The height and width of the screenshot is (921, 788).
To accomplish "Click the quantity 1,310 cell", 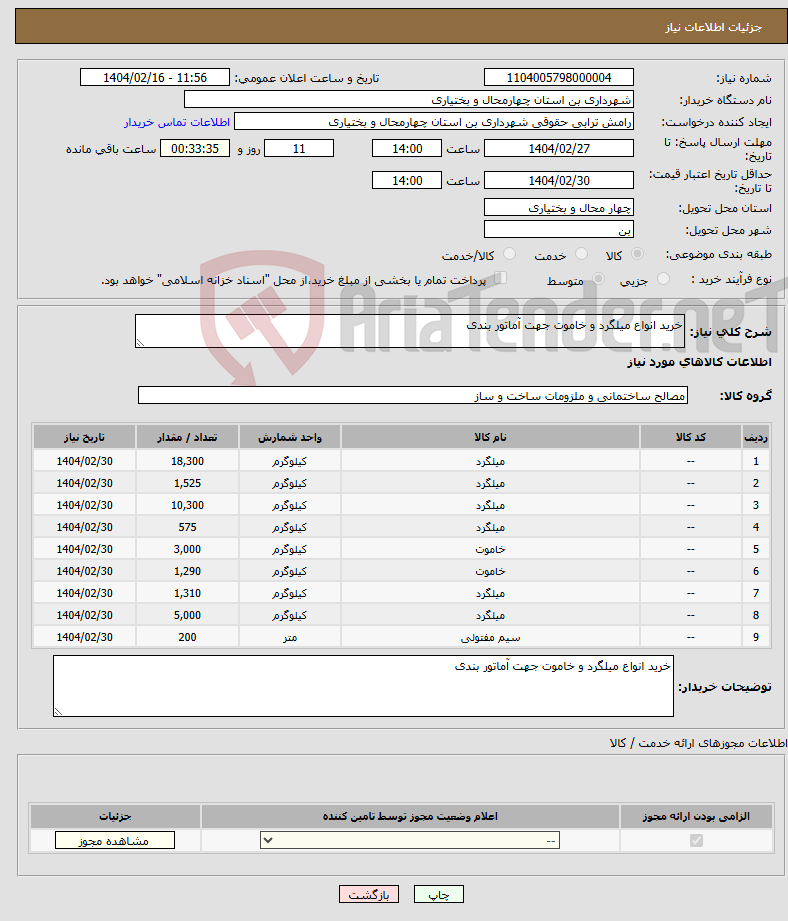I will (187, 593).
